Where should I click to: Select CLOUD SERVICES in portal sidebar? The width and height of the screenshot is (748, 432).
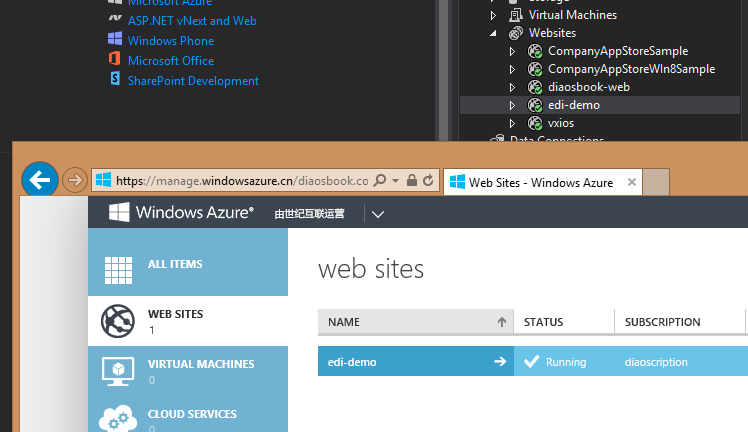coord(188,414)
